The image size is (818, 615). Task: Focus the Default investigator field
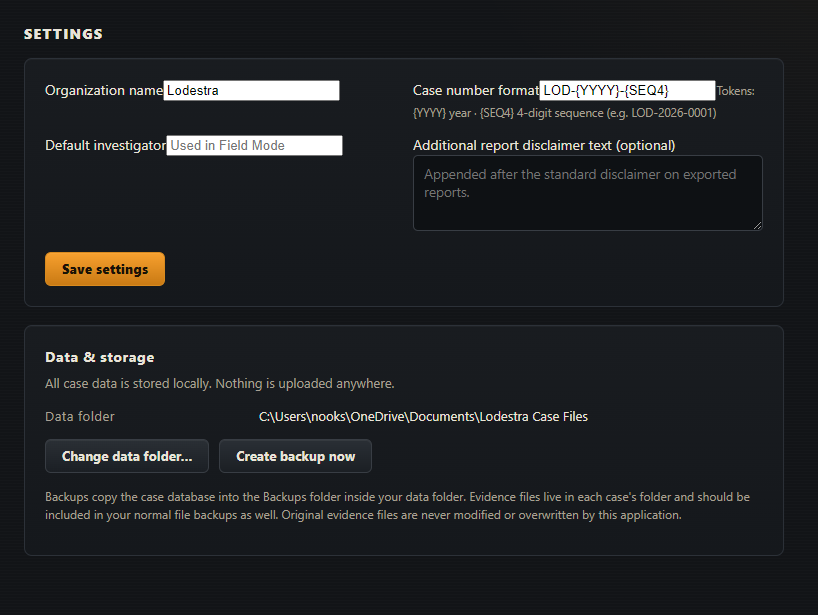point(255,146)
